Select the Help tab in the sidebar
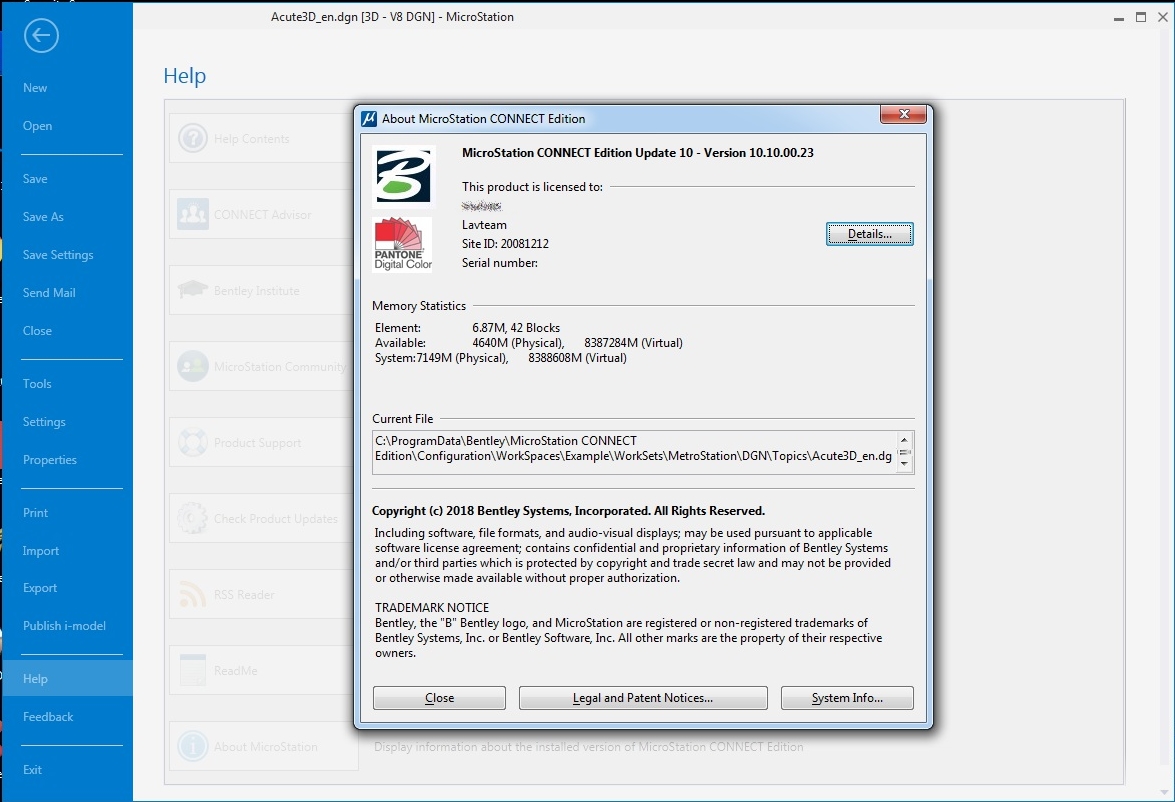This screenshot has width=1175, height=802. (67, 678)
